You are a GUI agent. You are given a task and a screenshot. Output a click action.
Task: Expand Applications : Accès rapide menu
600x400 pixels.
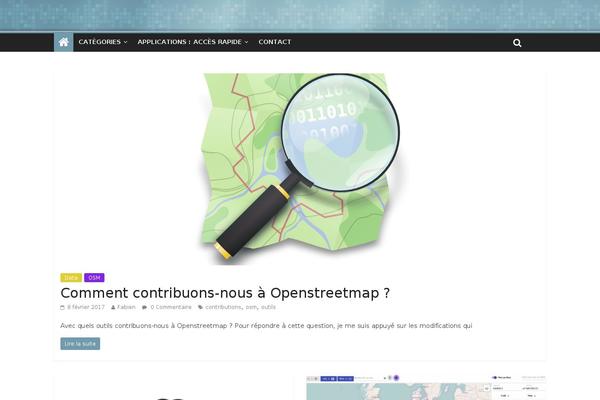pyautogui.click(x=193, y=42)
